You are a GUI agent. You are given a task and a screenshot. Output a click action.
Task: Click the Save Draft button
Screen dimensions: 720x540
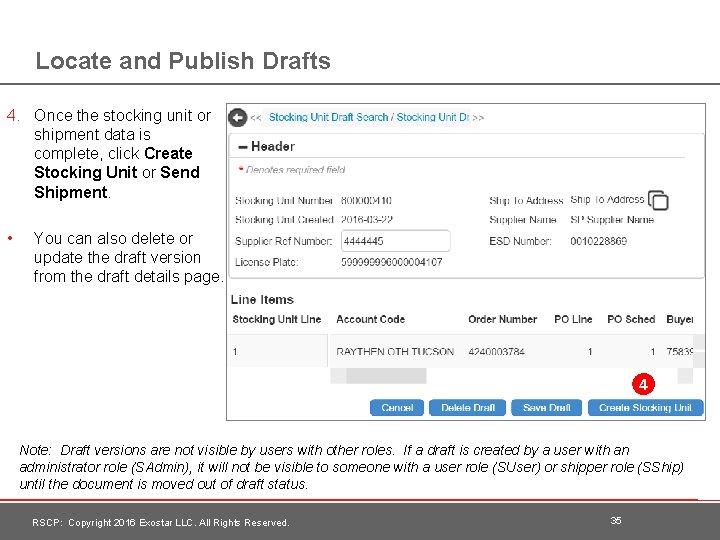click(x=546, y=408)
